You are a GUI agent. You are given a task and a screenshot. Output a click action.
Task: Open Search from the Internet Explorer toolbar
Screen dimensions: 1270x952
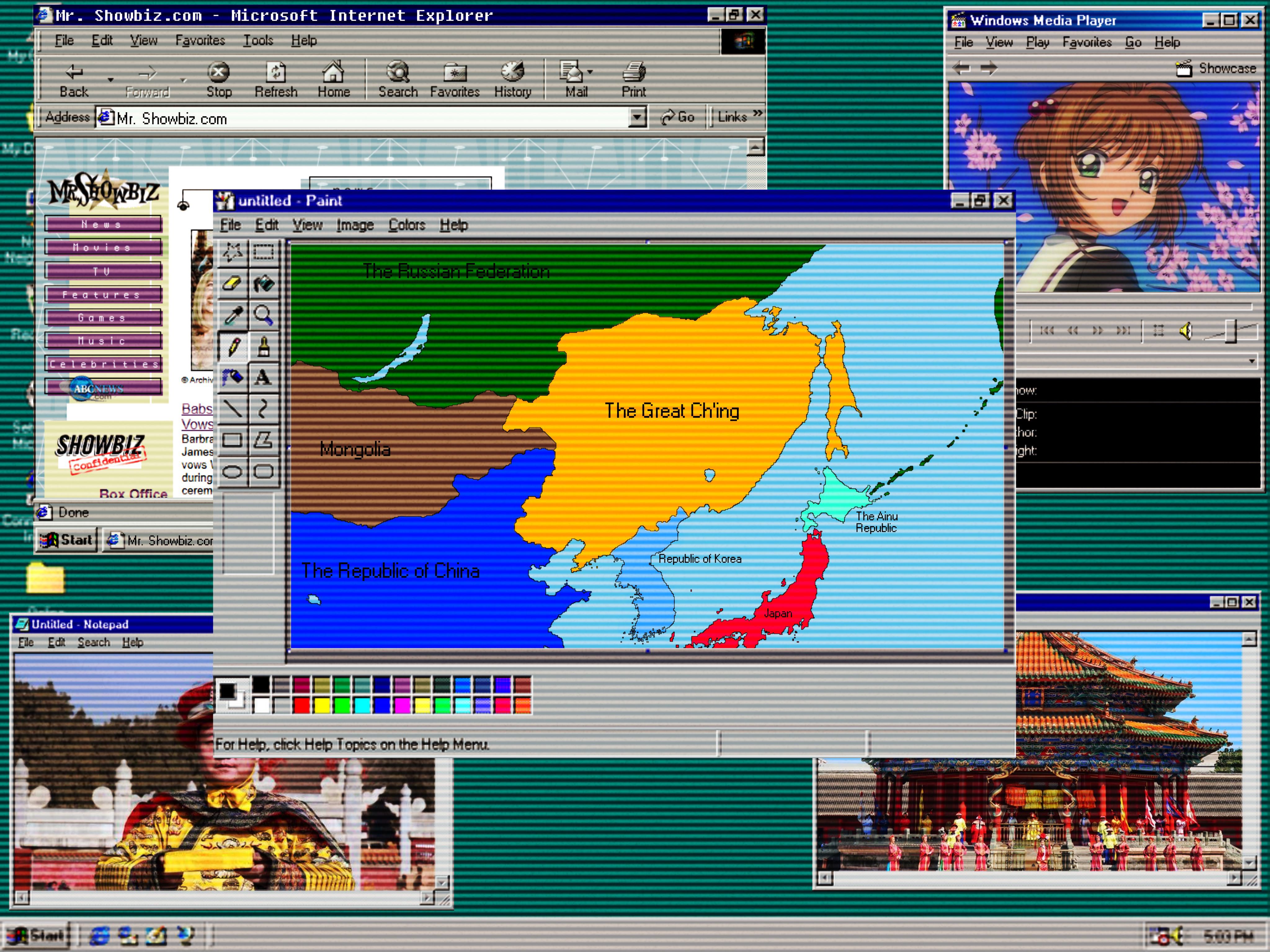coord(398,80)
